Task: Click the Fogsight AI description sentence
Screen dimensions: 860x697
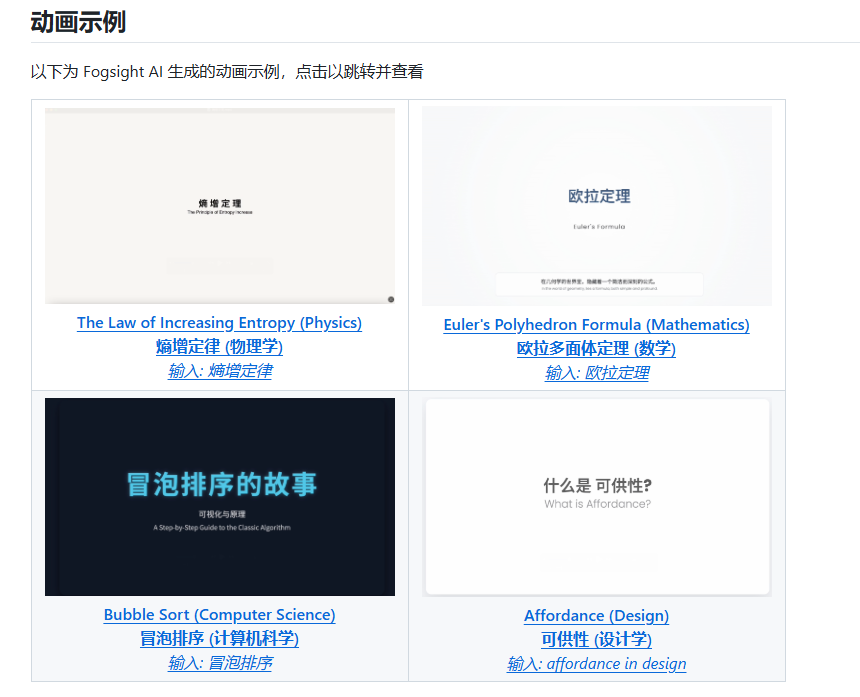Action: tap(227, 72)
